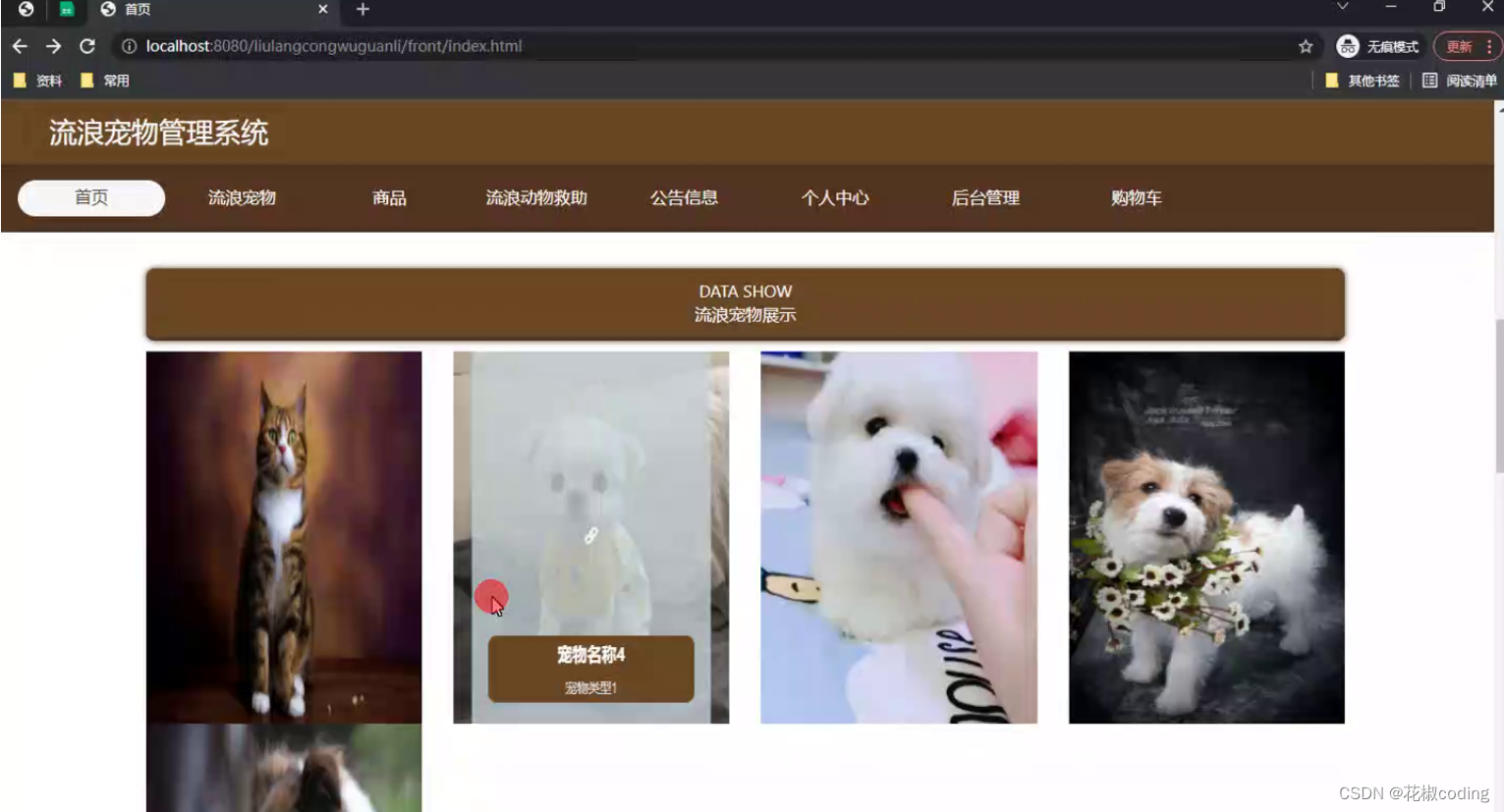The height and width of the screenshot is (812, 1504).
Task: Click the first pinned tab icon
Action: pos(27,9)
